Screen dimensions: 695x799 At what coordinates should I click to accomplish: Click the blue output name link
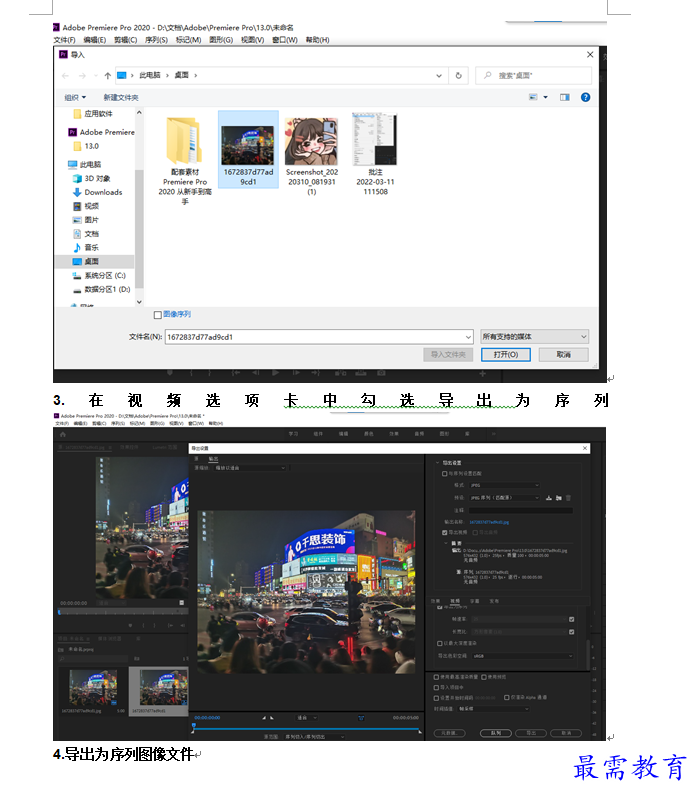489,522
